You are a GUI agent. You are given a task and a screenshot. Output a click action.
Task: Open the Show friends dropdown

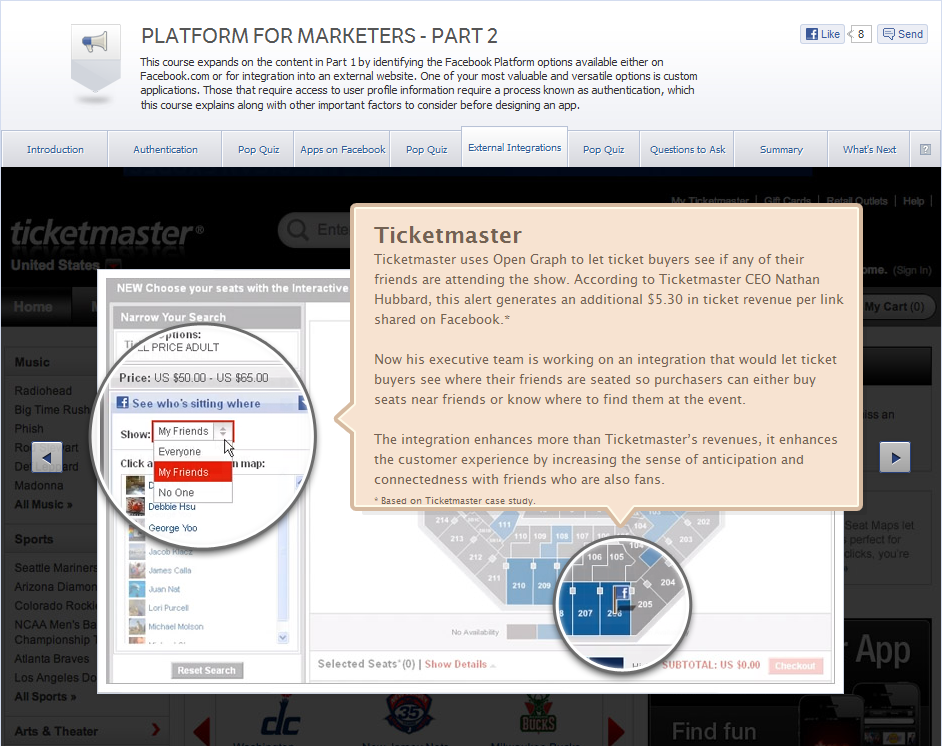coord(193,431)
